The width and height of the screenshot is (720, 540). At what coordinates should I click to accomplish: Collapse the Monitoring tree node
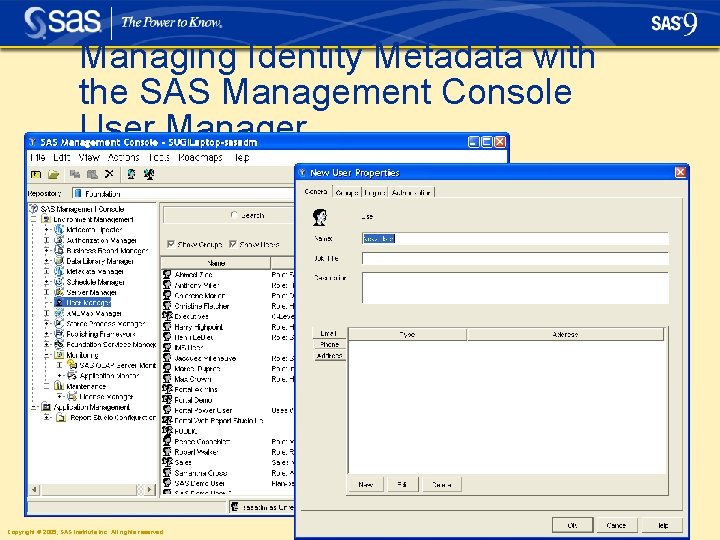[46, 355]
